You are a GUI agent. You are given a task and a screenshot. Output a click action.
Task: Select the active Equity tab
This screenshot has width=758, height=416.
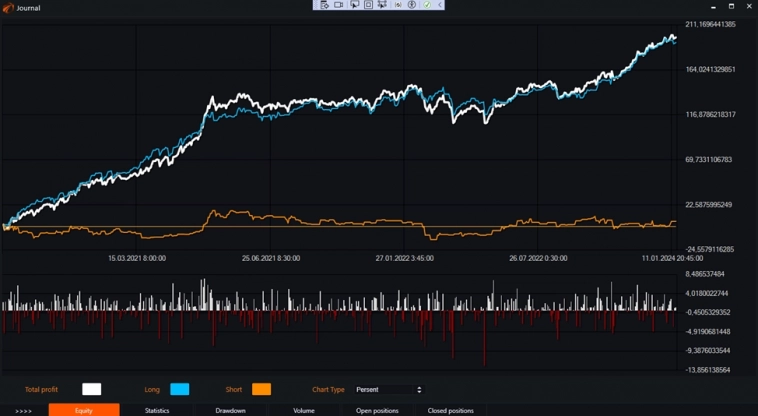point(84,410)
